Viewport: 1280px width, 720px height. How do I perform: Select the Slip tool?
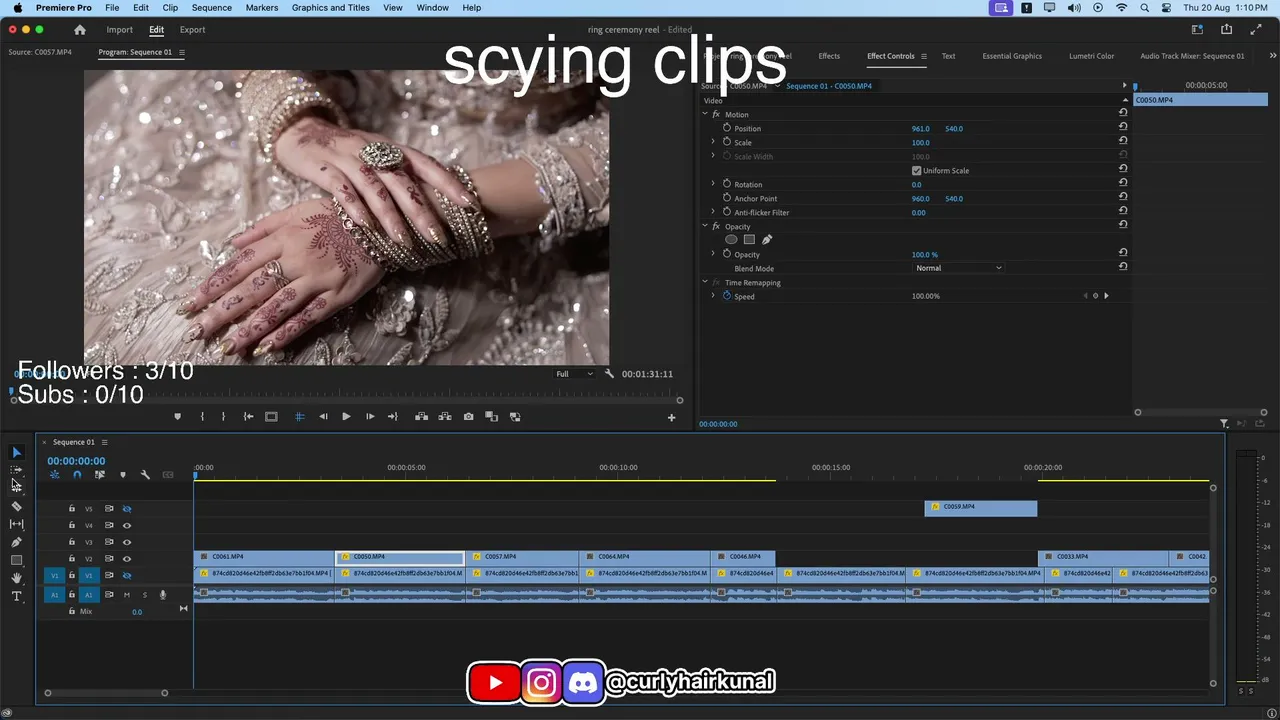16,524
